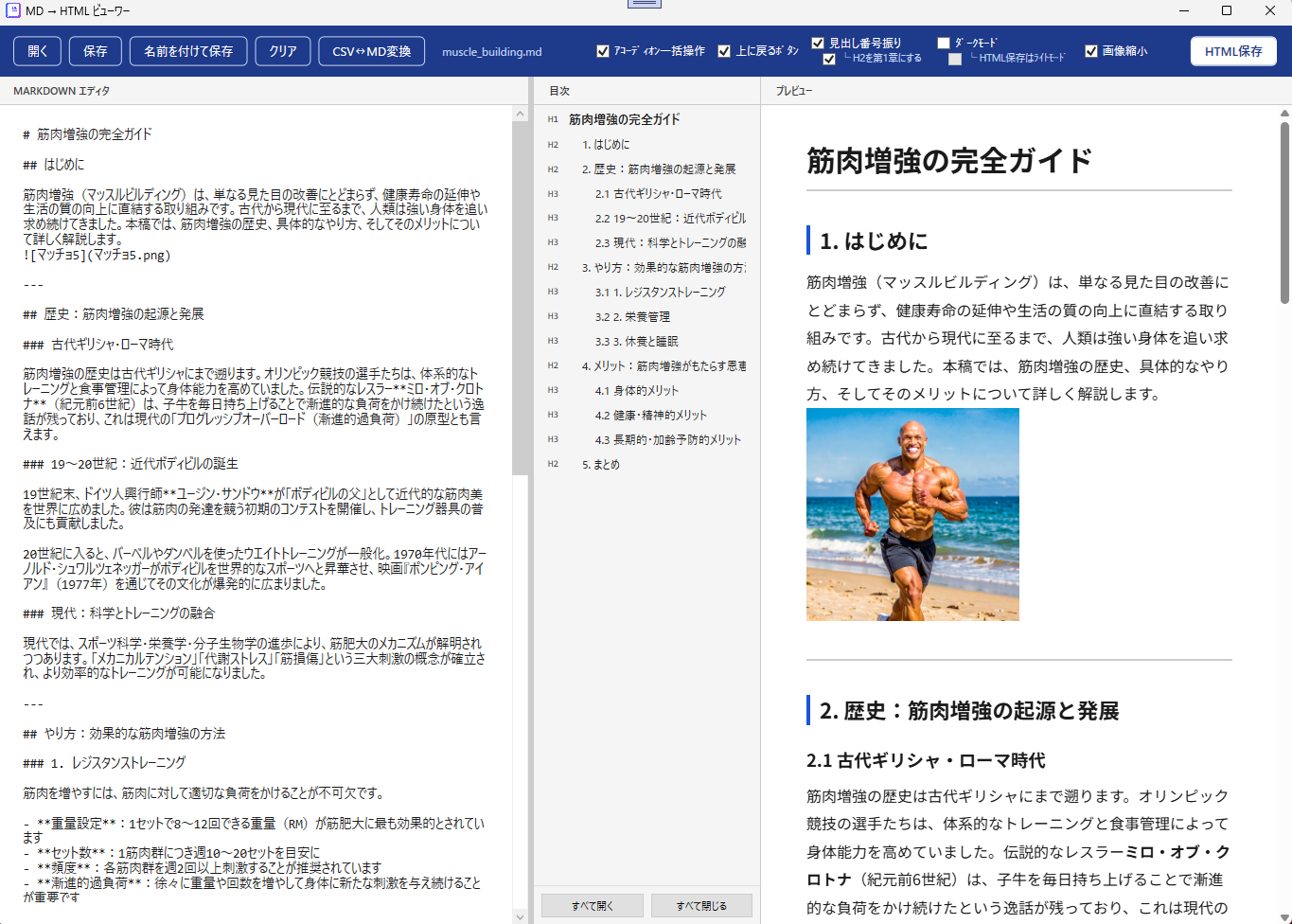
Task: Uncheck the 上に戻るボタン option
Action: coord(724,51)
